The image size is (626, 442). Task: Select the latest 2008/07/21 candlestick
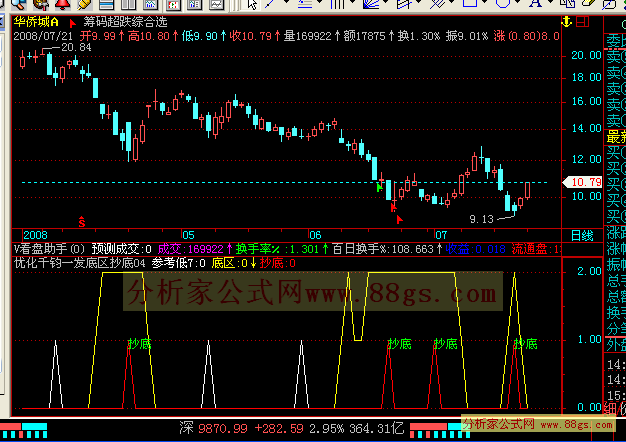pyautogui.click(x=528, y=190)
